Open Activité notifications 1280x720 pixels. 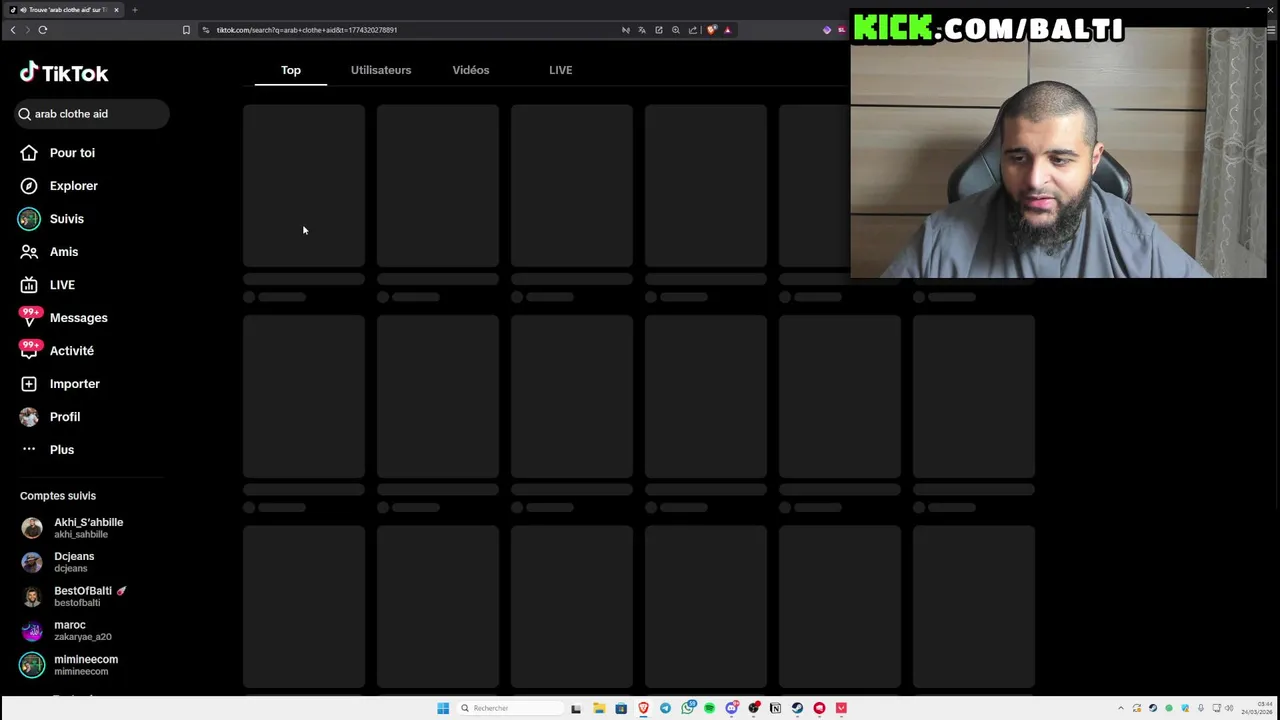(x=57, y=351)
